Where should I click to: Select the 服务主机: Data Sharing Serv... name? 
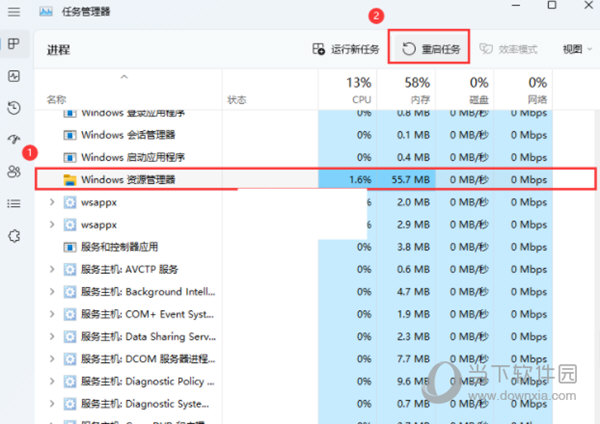click(x=148, y=337)
